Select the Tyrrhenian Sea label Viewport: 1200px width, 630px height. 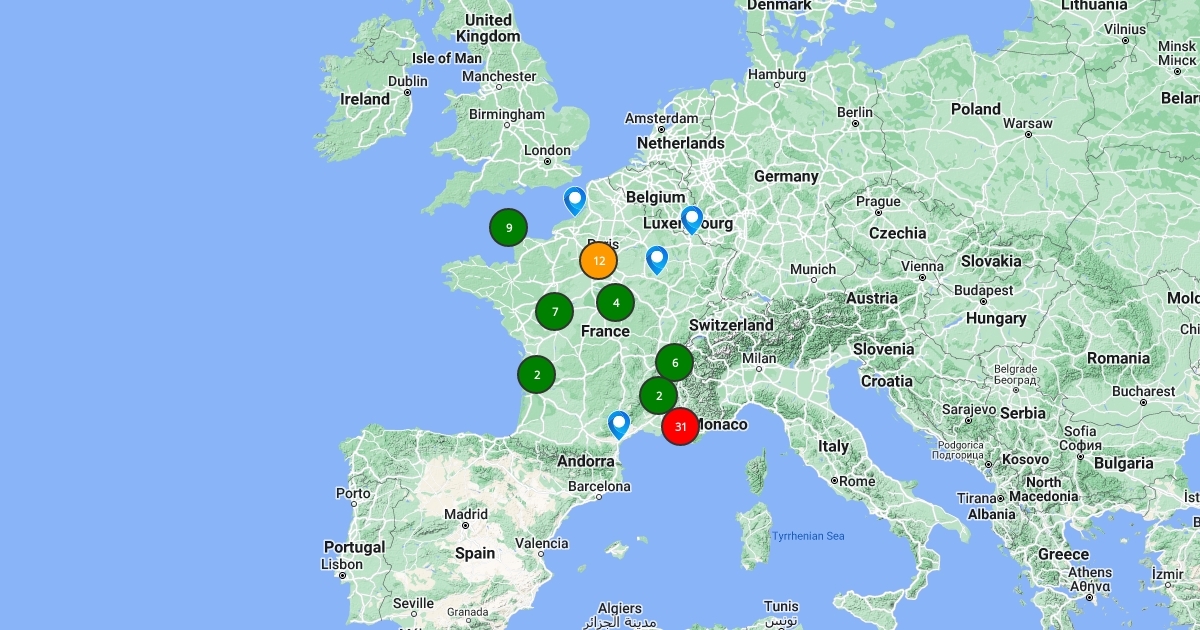(x=807, y=536)
